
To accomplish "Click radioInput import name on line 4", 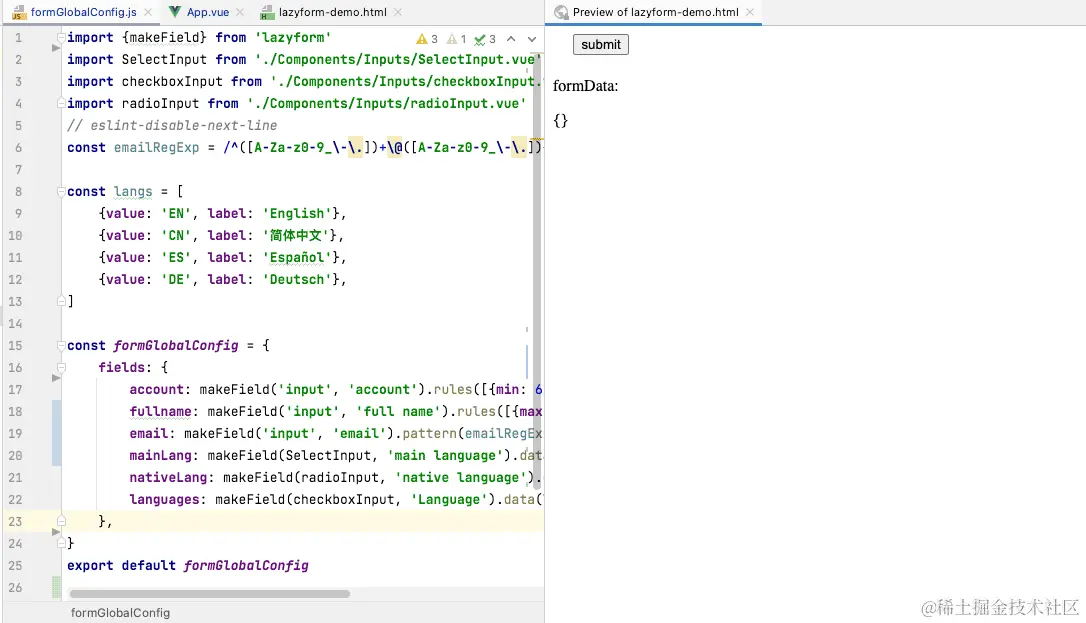I will coord(160,103).
